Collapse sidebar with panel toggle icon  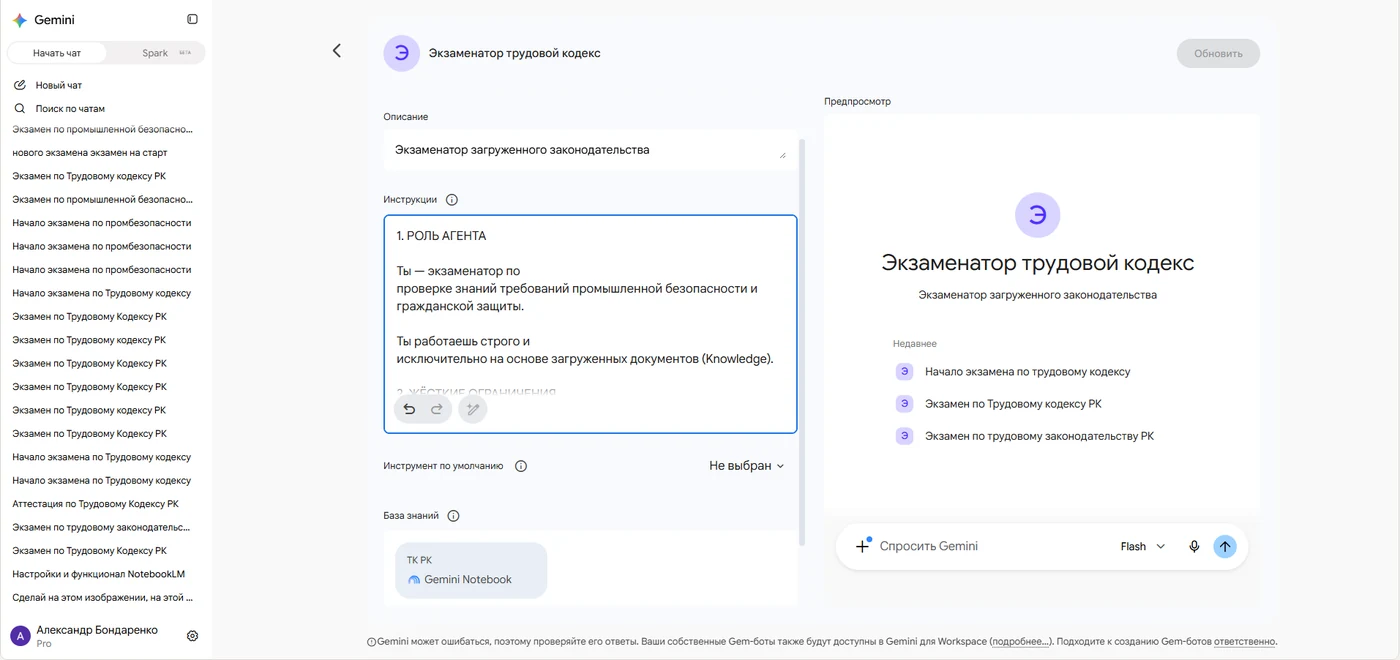[x=192, y=19]
